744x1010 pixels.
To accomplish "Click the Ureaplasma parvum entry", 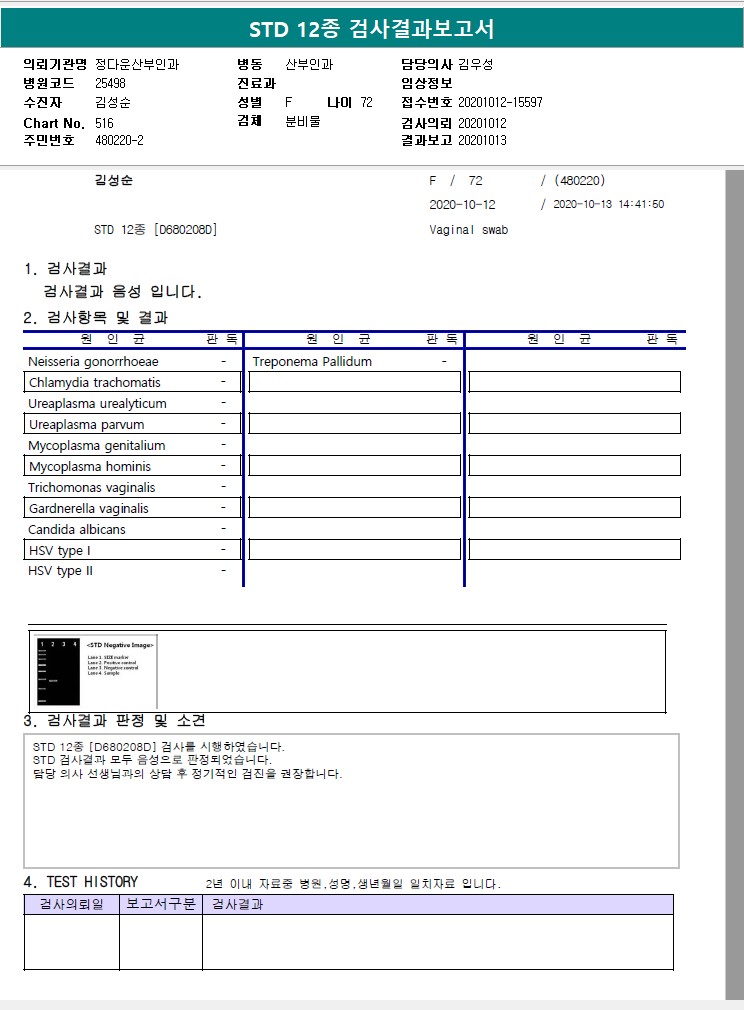I will pos(132,424).
